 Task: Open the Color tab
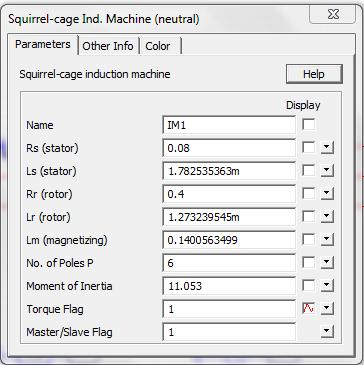click(160, 46)
